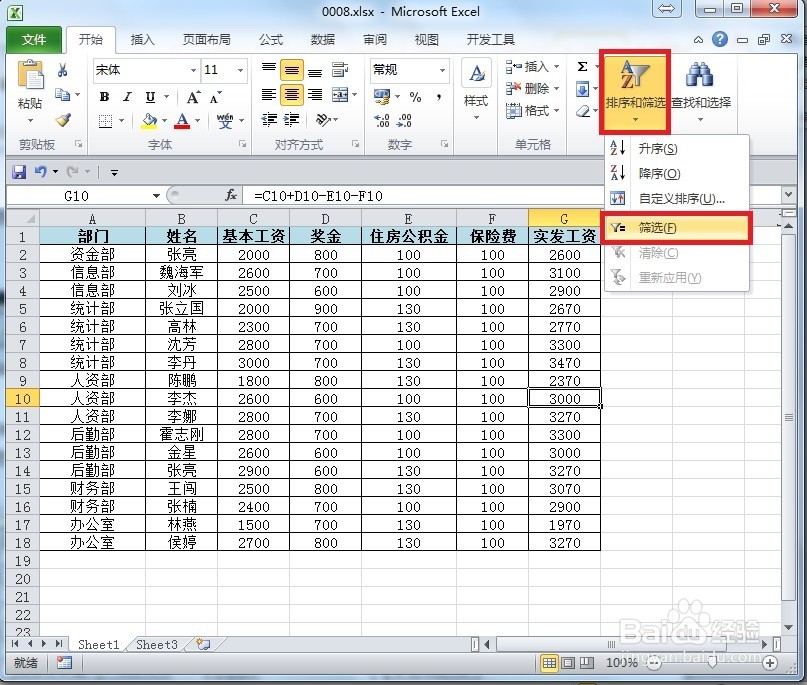Decrease font size with small A icon
807x685 pixels.
click(x=215, y=97)
